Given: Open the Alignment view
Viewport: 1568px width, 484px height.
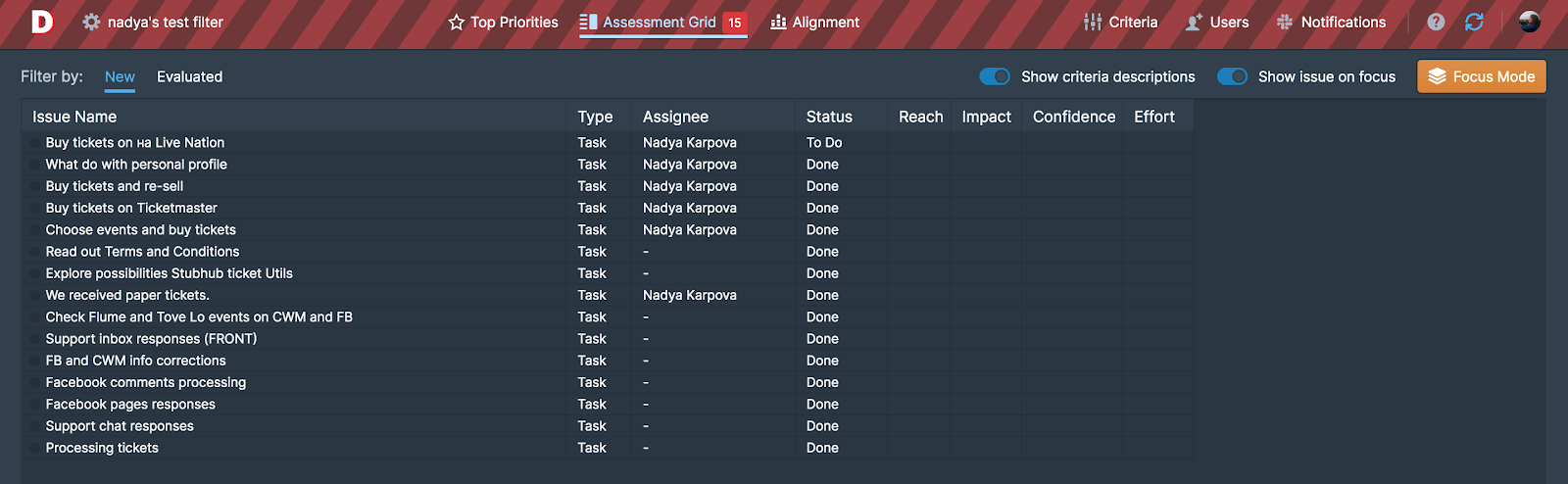Looking at the screenshot, I should click(x=814, y=22).
